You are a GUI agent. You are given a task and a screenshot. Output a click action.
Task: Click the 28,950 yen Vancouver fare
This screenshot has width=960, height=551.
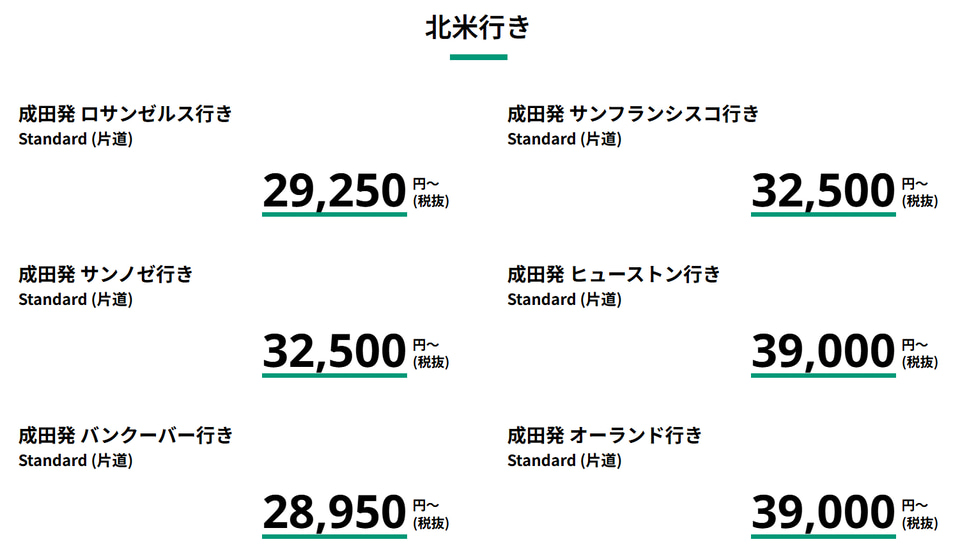[334, 513]
